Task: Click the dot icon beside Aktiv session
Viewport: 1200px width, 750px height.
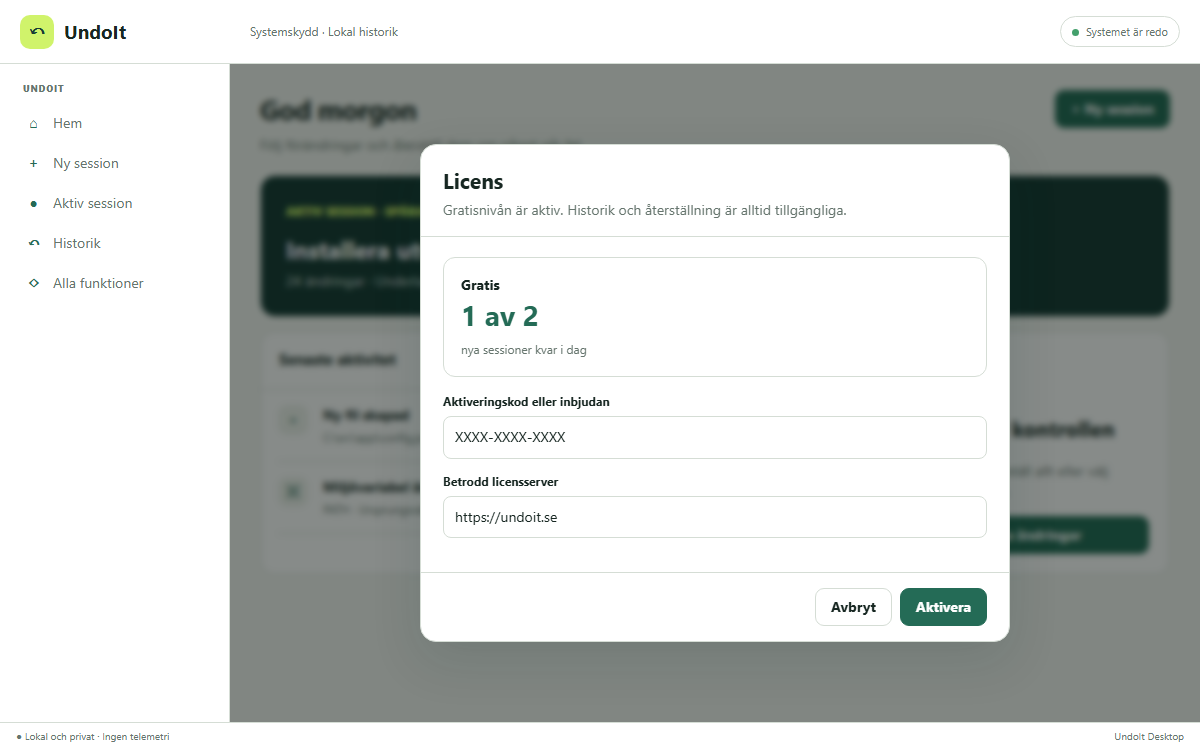Action: pyautogui.click(x=34, y=204)
